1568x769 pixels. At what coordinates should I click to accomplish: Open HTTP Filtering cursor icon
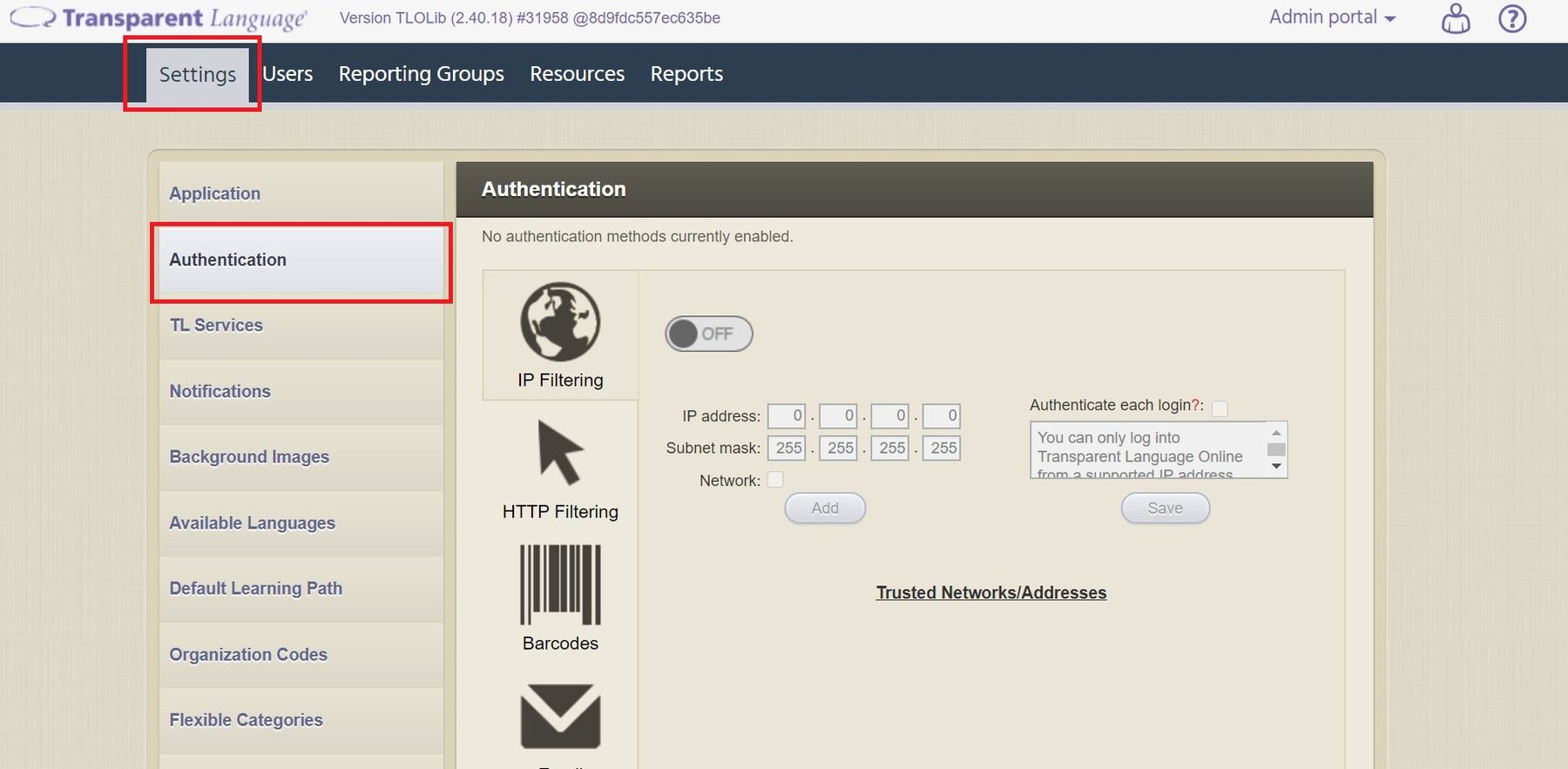[x=560, y=452]
